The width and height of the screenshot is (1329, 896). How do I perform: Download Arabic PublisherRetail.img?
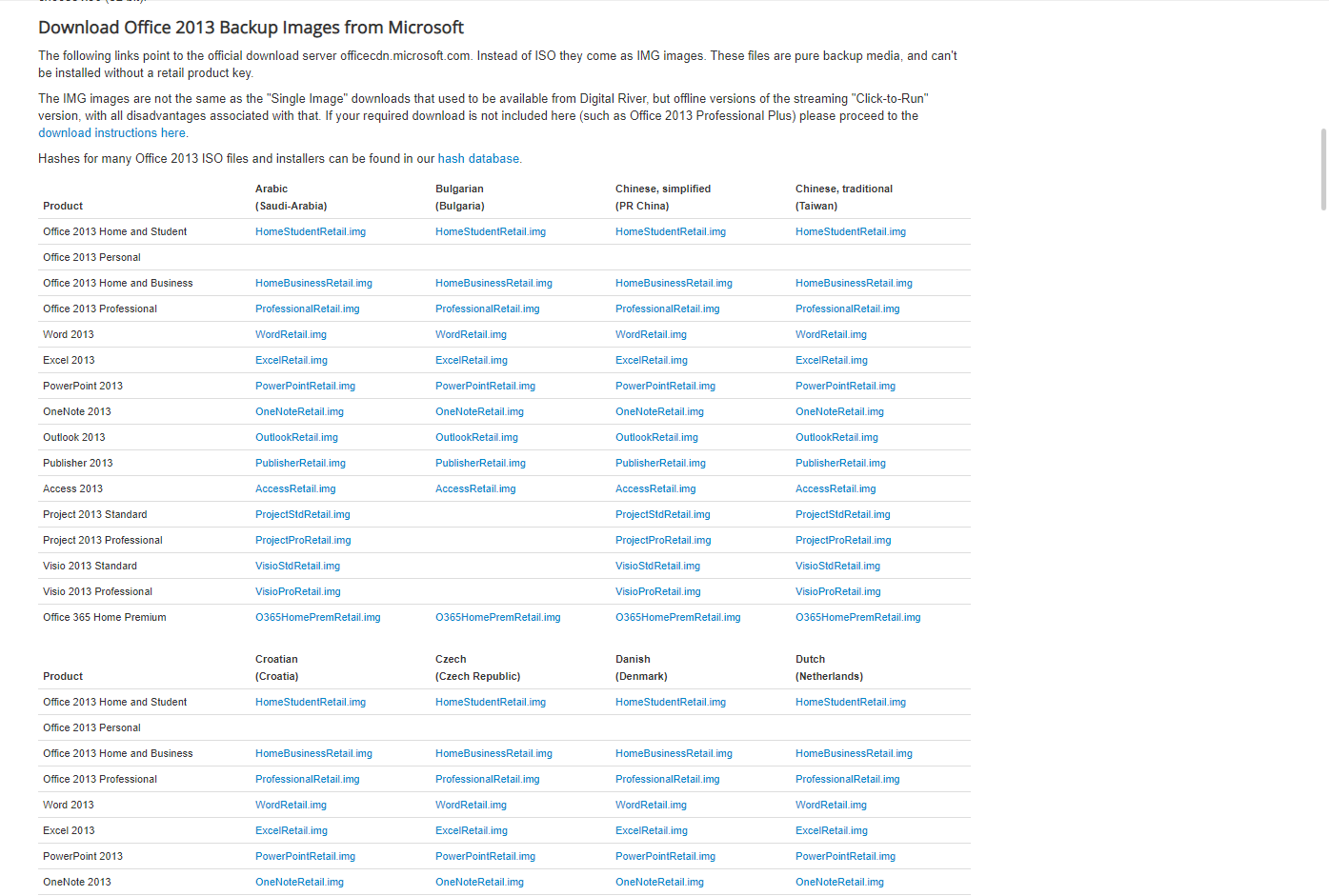pyautogui.click(x=300, y=464)
